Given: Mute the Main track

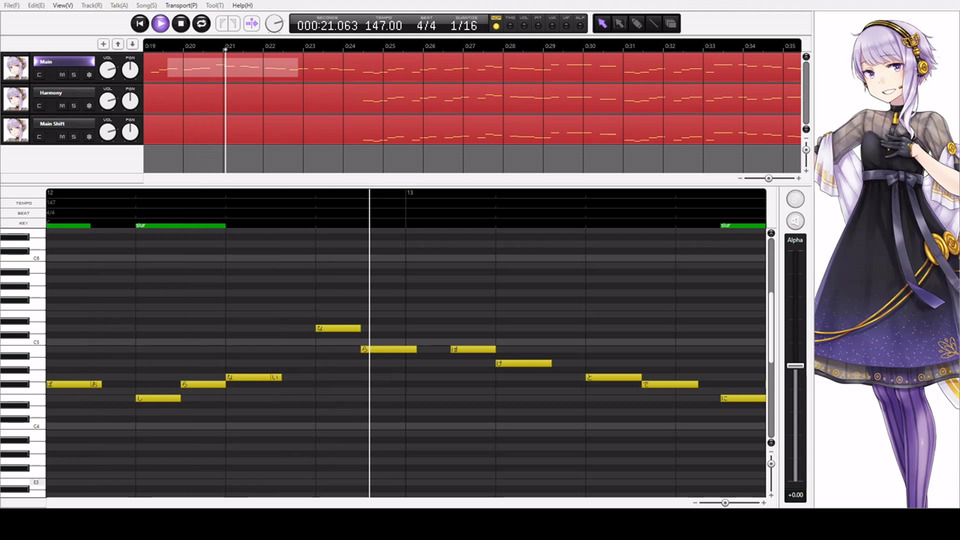Looking at the screenshot, I should 62,75.
